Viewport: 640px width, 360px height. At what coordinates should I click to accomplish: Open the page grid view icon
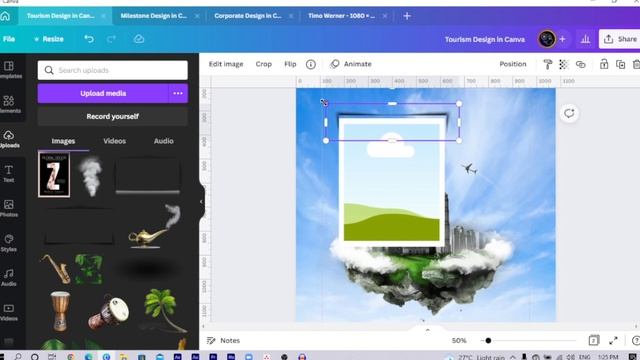click(594, 340)
